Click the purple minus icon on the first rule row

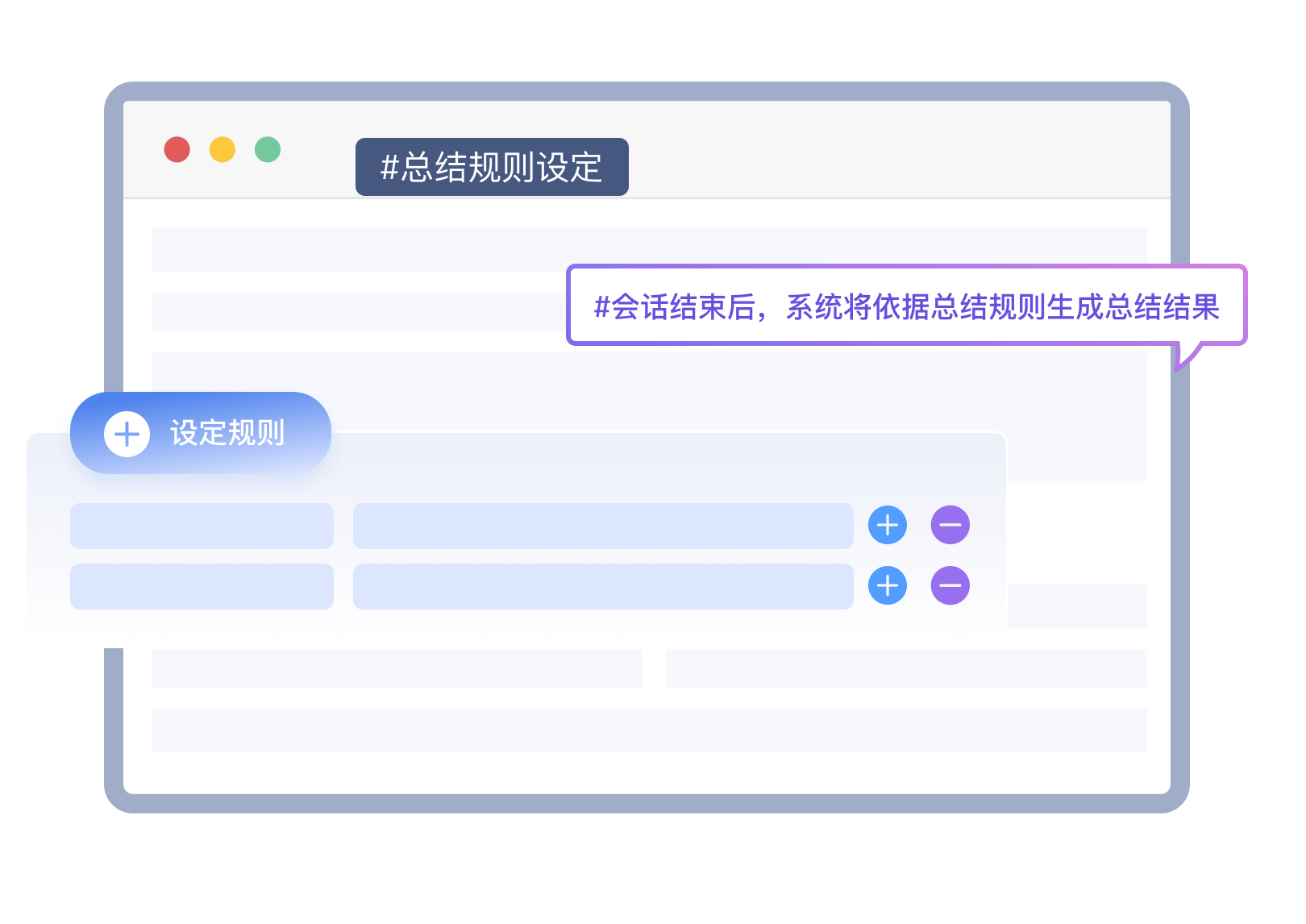950,526
